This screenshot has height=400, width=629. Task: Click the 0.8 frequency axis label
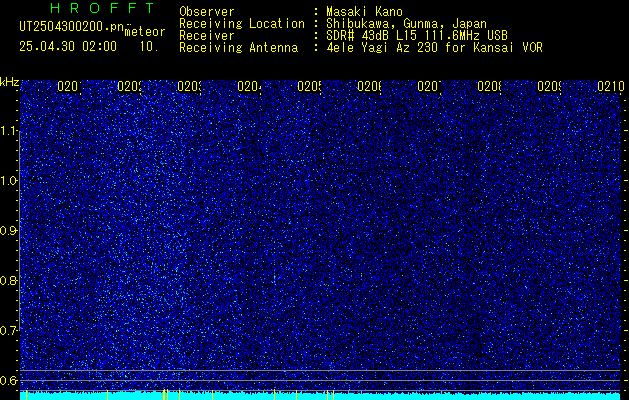pos(9,280)
